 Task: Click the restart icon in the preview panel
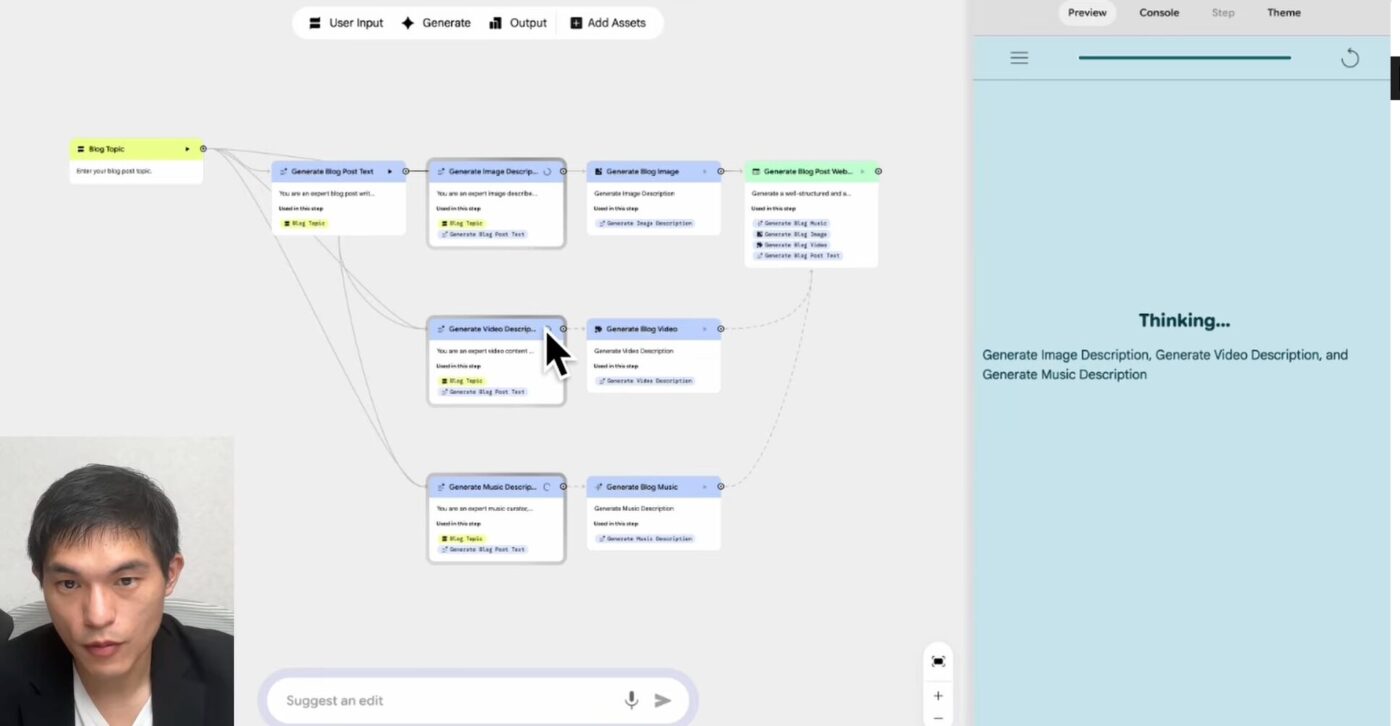point(1349,58)
